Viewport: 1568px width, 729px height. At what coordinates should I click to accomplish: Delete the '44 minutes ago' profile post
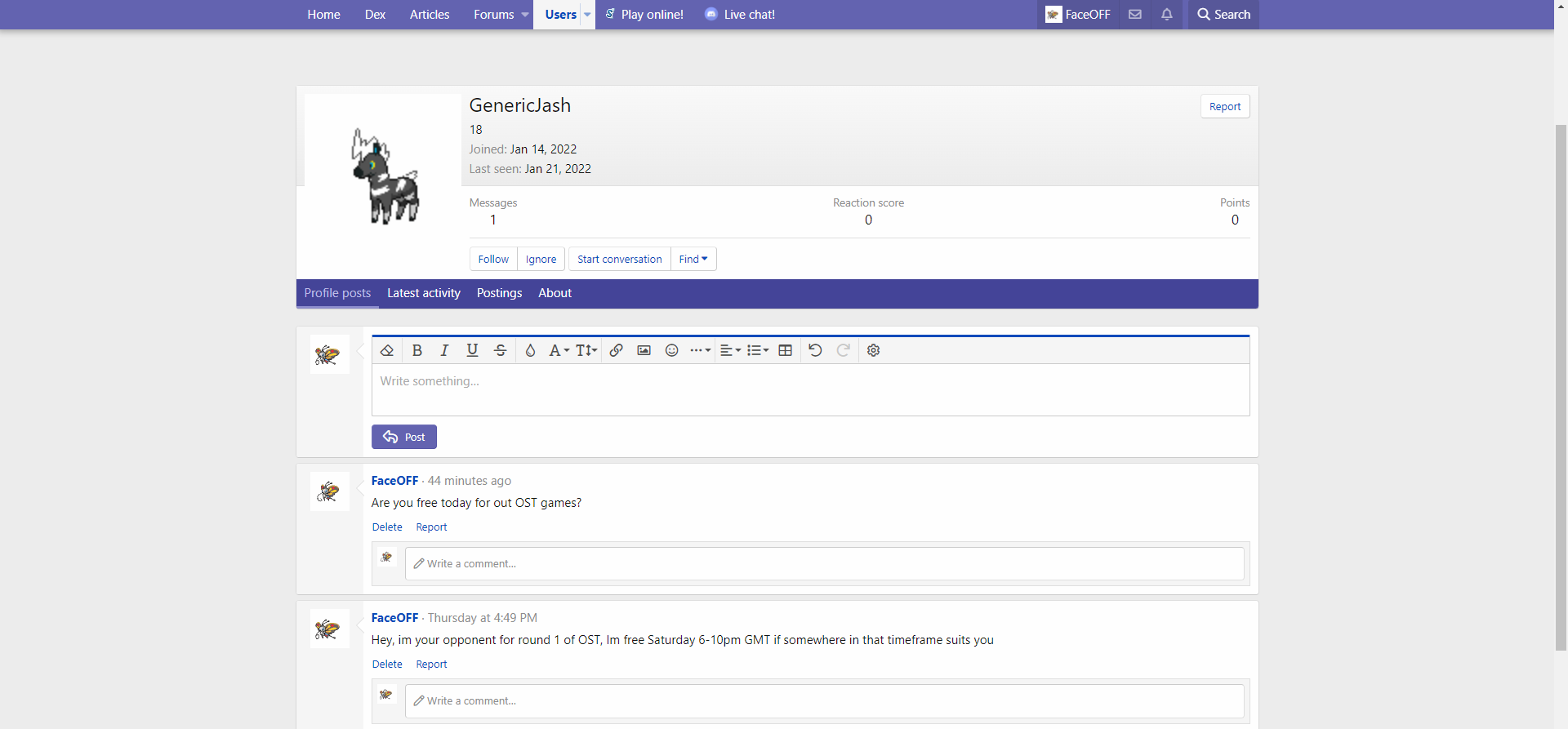tap(387, 527)
